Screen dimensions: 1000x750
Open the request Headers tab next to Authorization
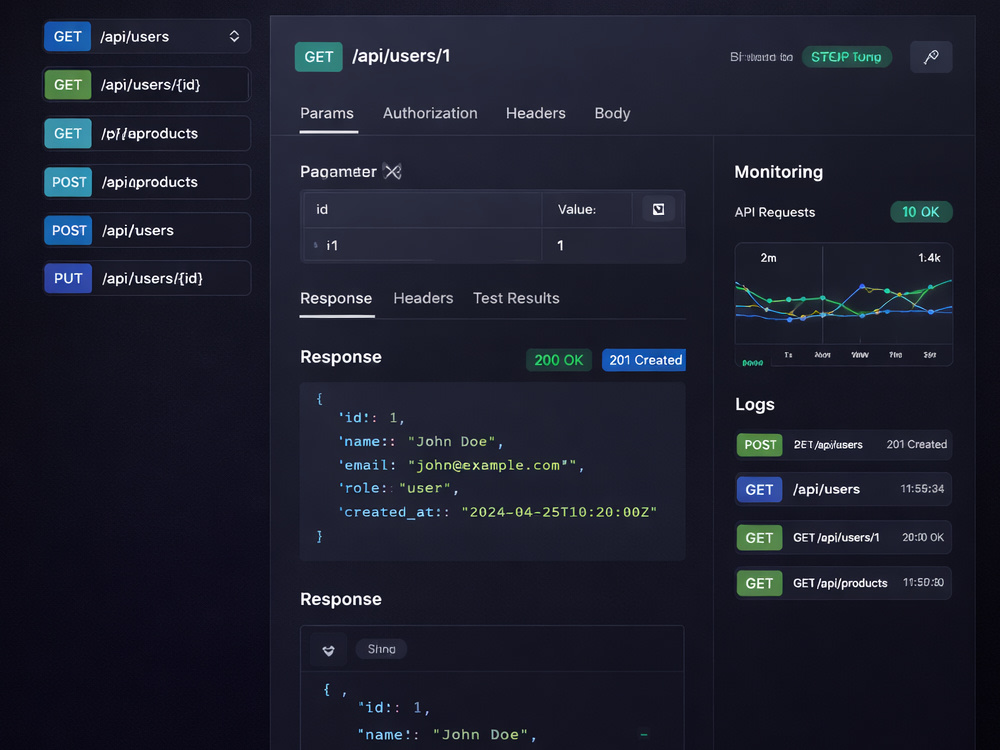pos(536,114)
